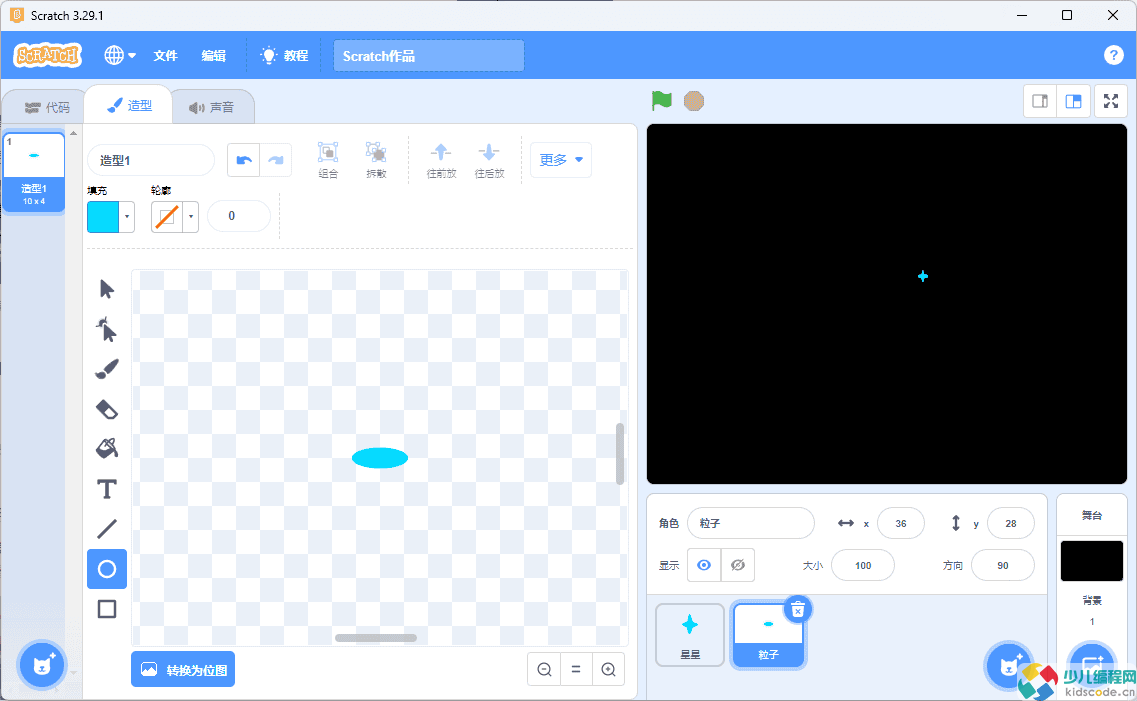Select the Eraser tool
This screenshot has width=1137, height=701.
[x=107, y=409]
